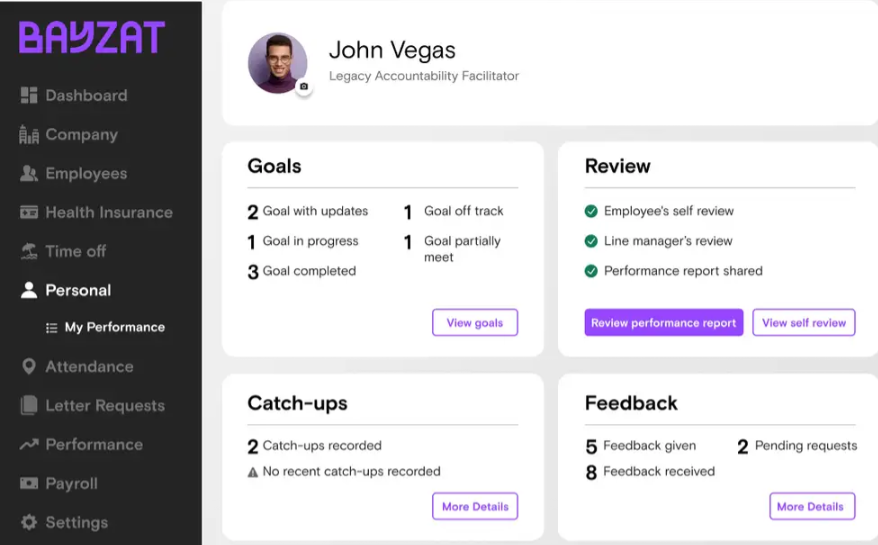Click the View goals button

475,323
